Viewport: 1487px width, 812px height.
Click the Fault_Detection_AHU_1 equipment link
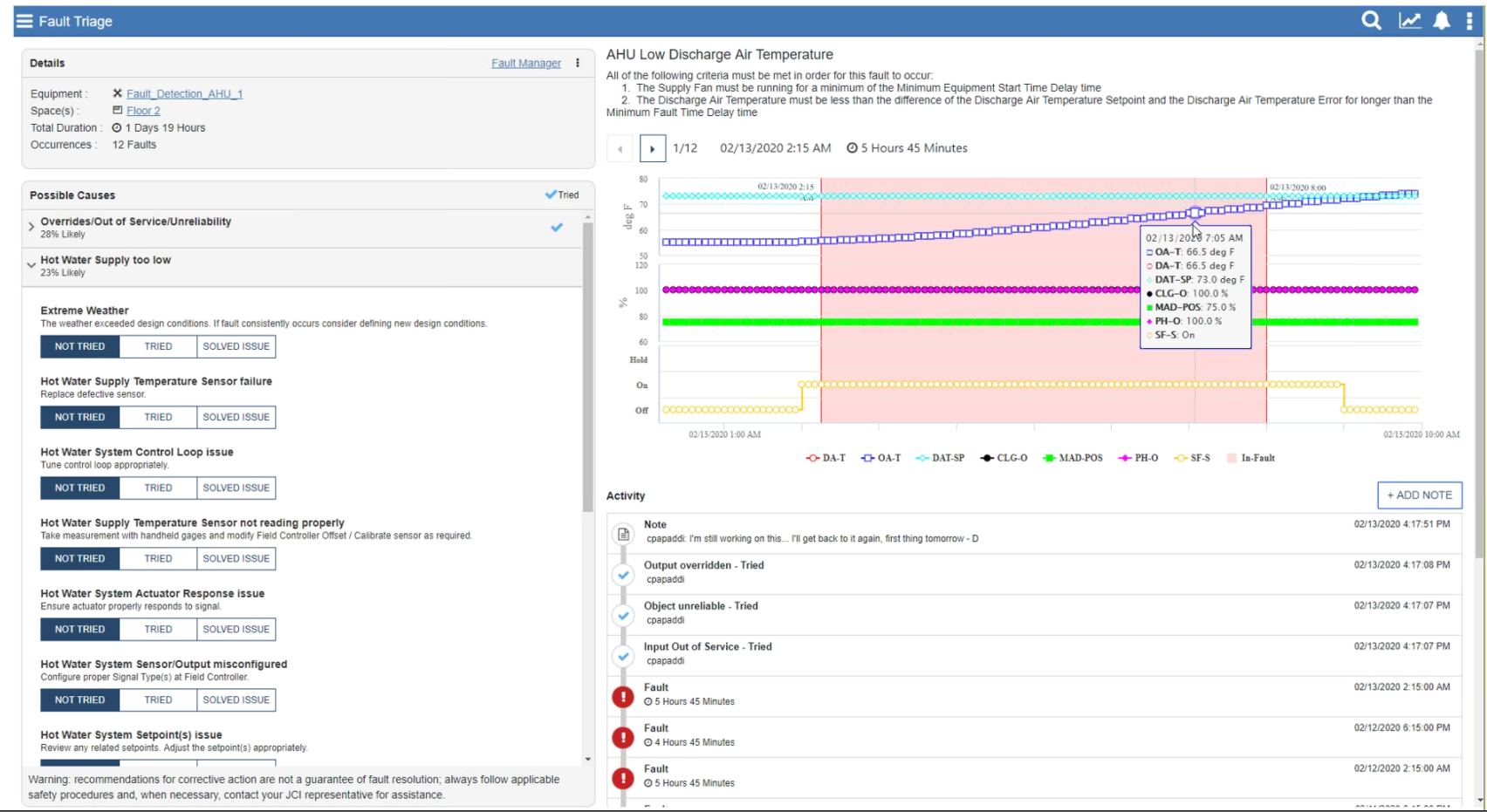[x=184, y=93]
